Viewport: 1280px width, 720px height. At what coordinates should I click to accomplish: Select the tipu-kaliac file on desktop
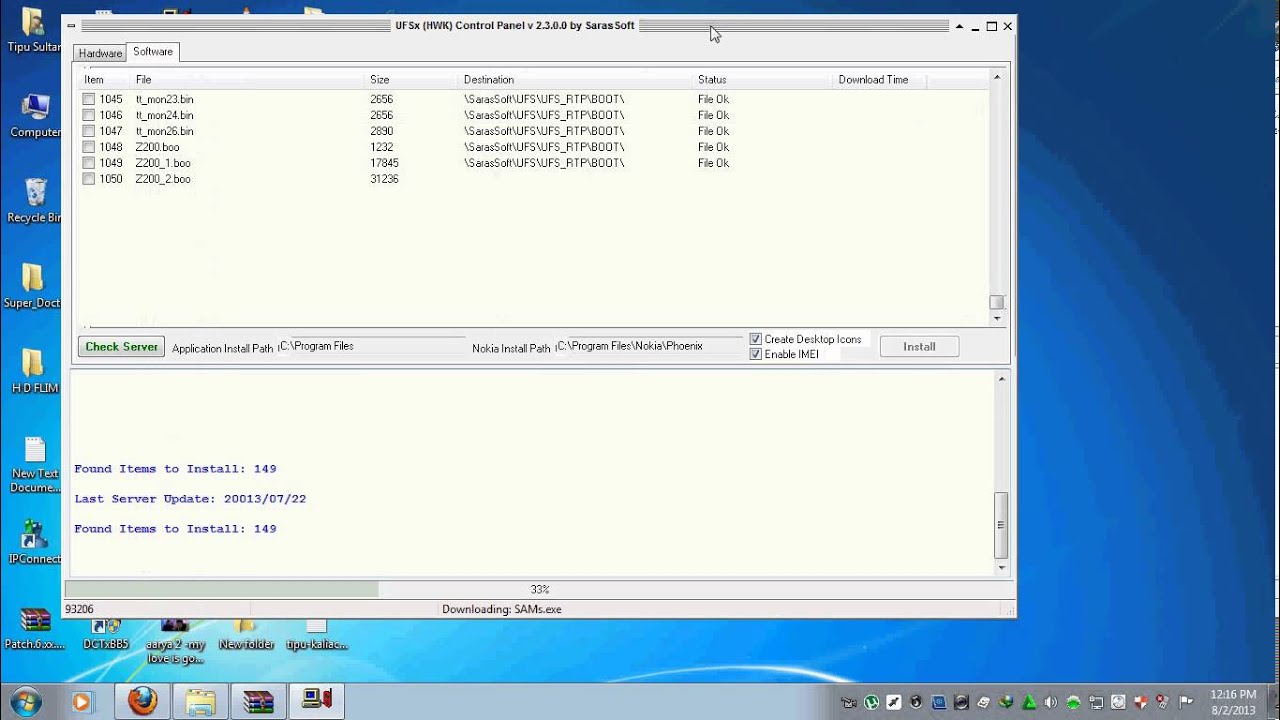316,636
